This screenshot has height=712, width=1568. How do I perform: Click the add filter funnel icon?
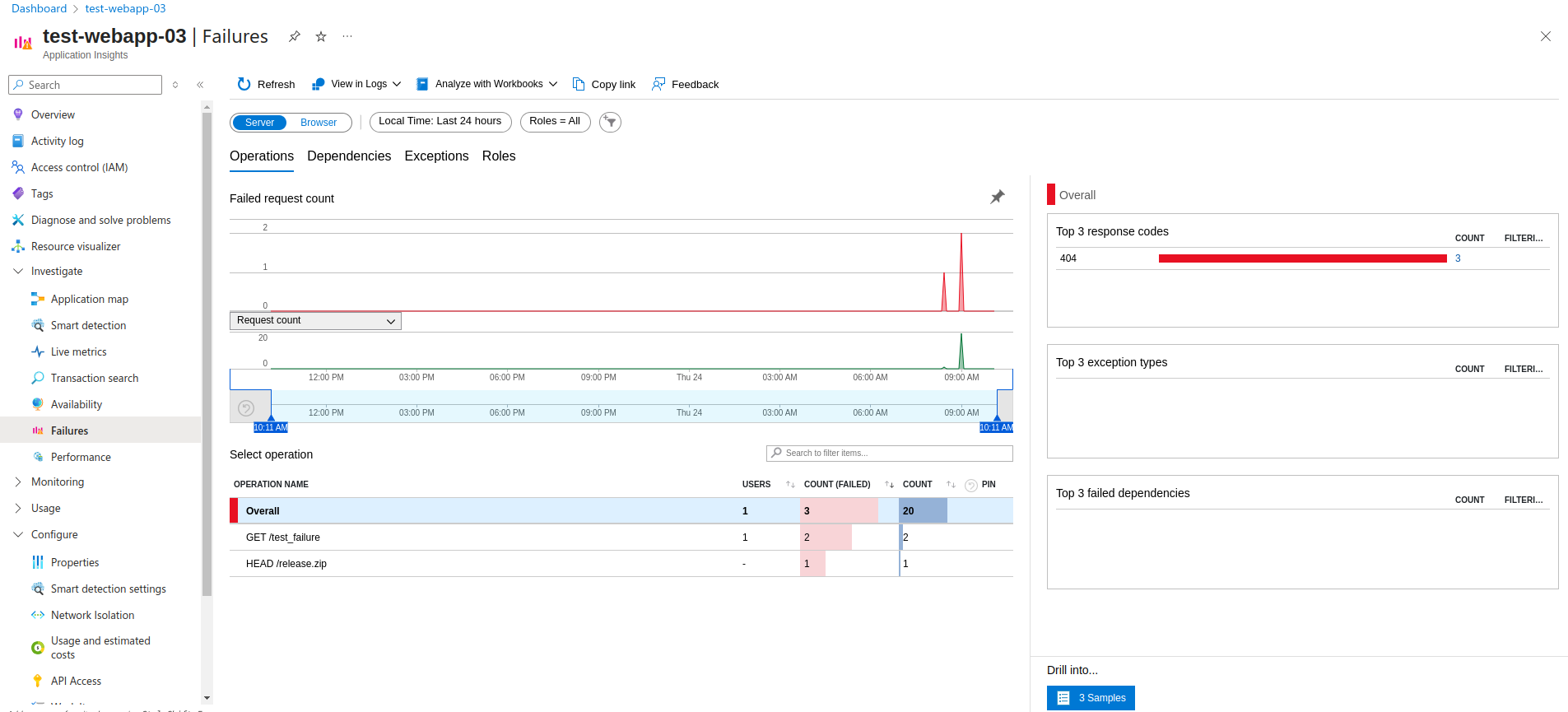coord(610,122)
